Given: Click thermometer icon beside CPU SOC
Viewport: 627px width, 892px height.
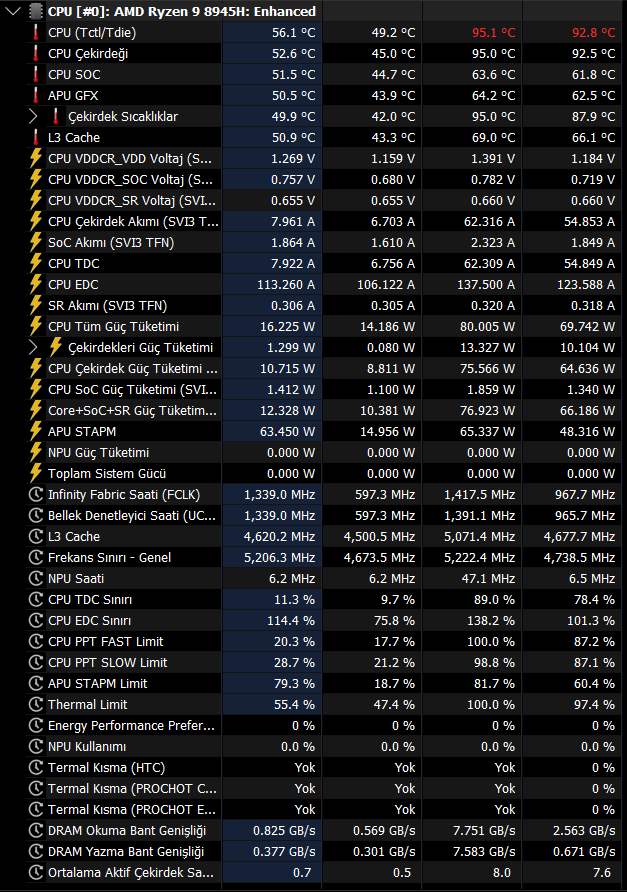Looking at the screenshot, I should pos(35,75).
